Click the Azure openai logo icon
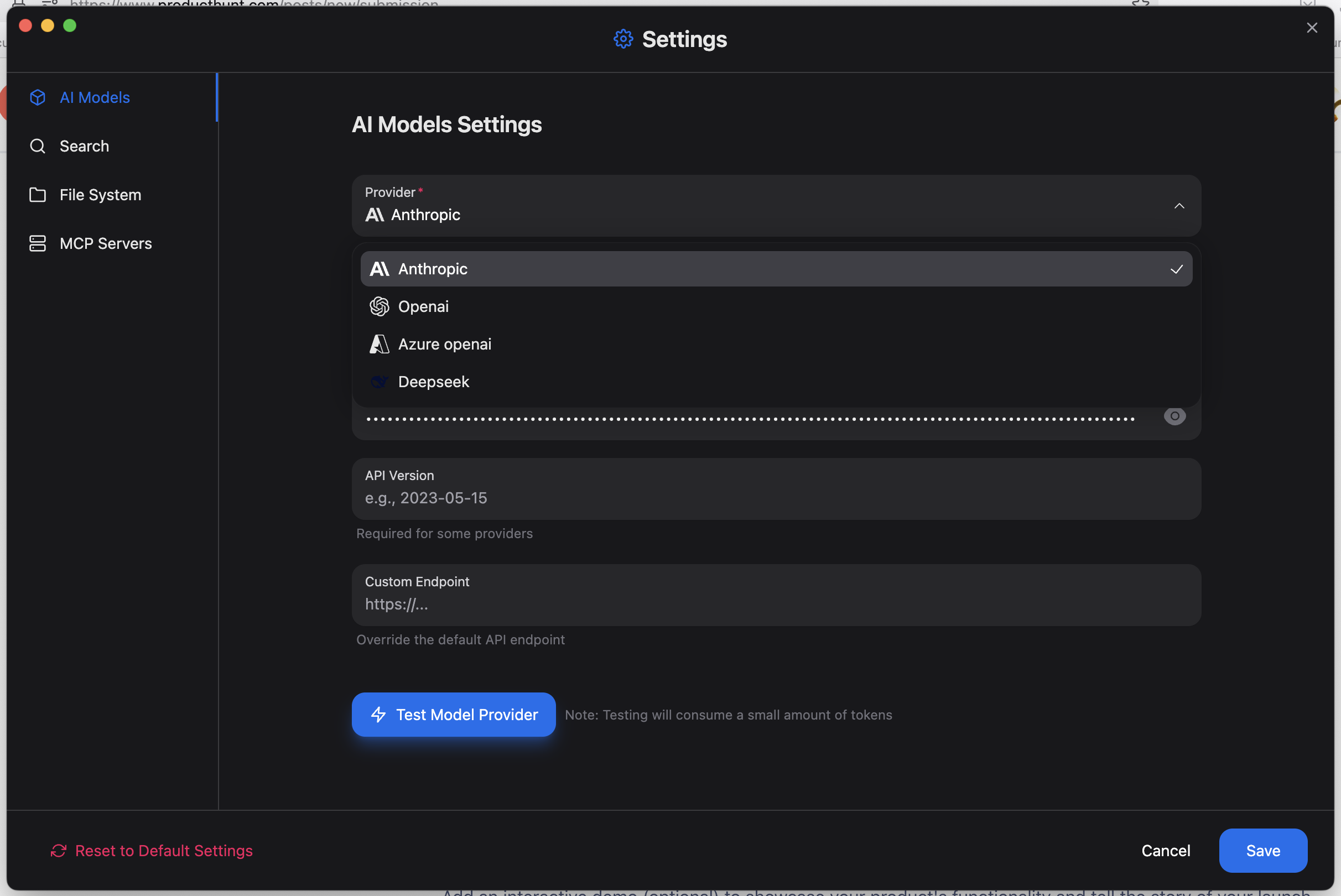Screen dimensions: 1341x896 pos(379,345)
